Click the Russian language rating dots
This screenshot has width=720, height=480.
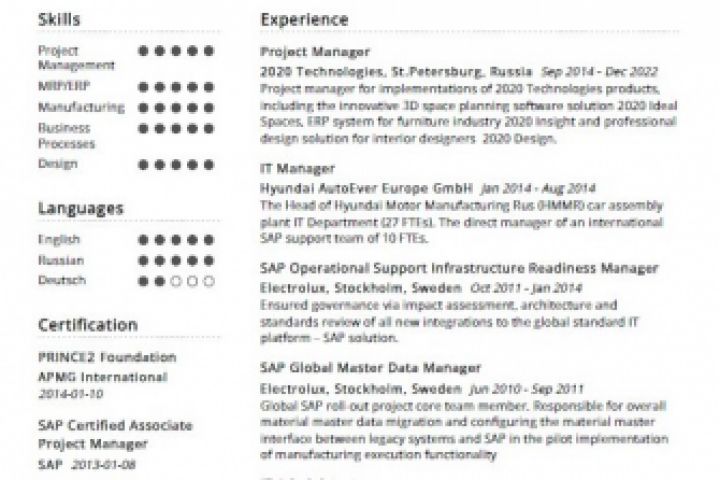click(x=178, y=260)
